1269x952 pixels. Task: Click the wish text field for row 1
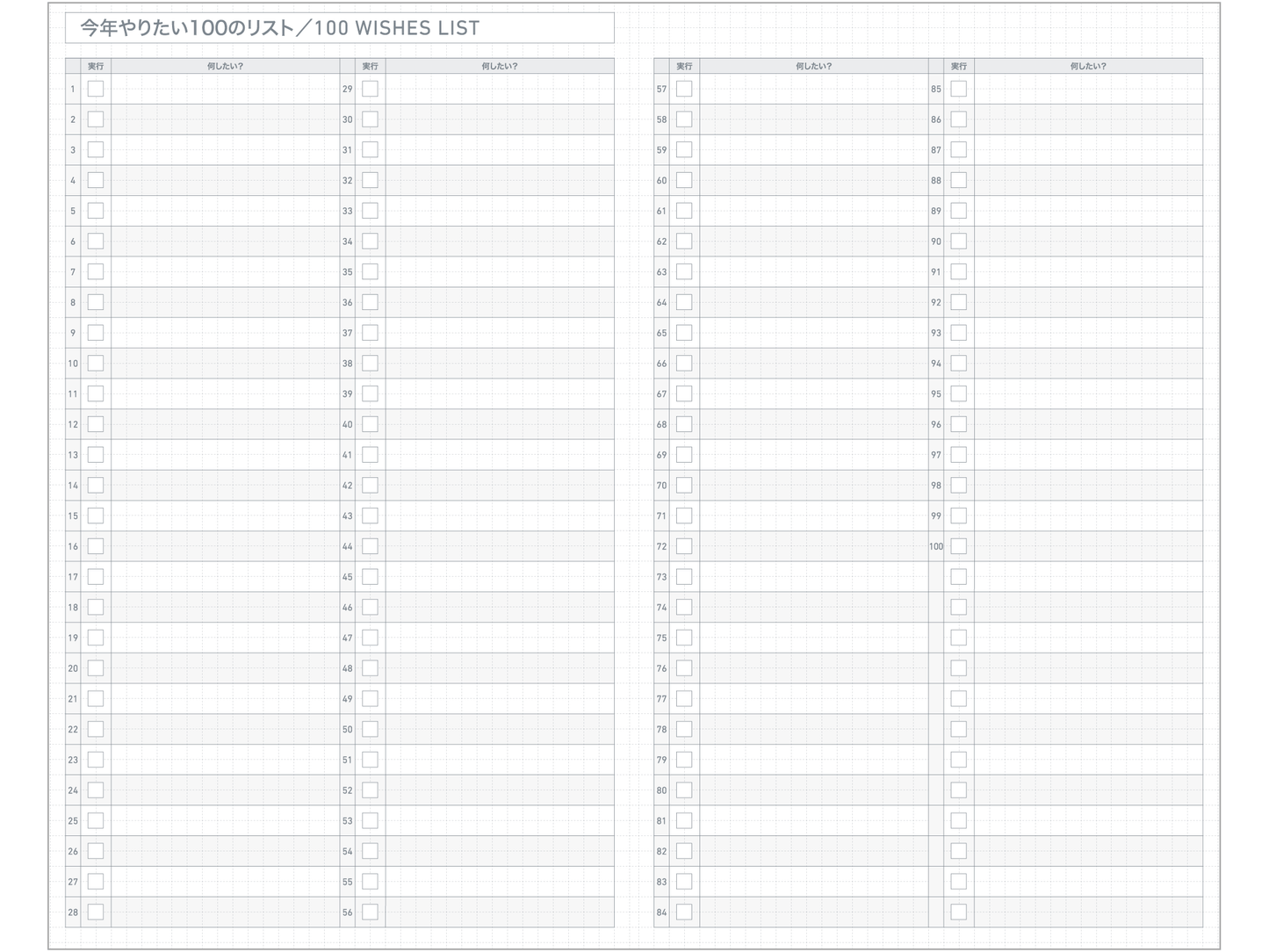coord(226,89)
